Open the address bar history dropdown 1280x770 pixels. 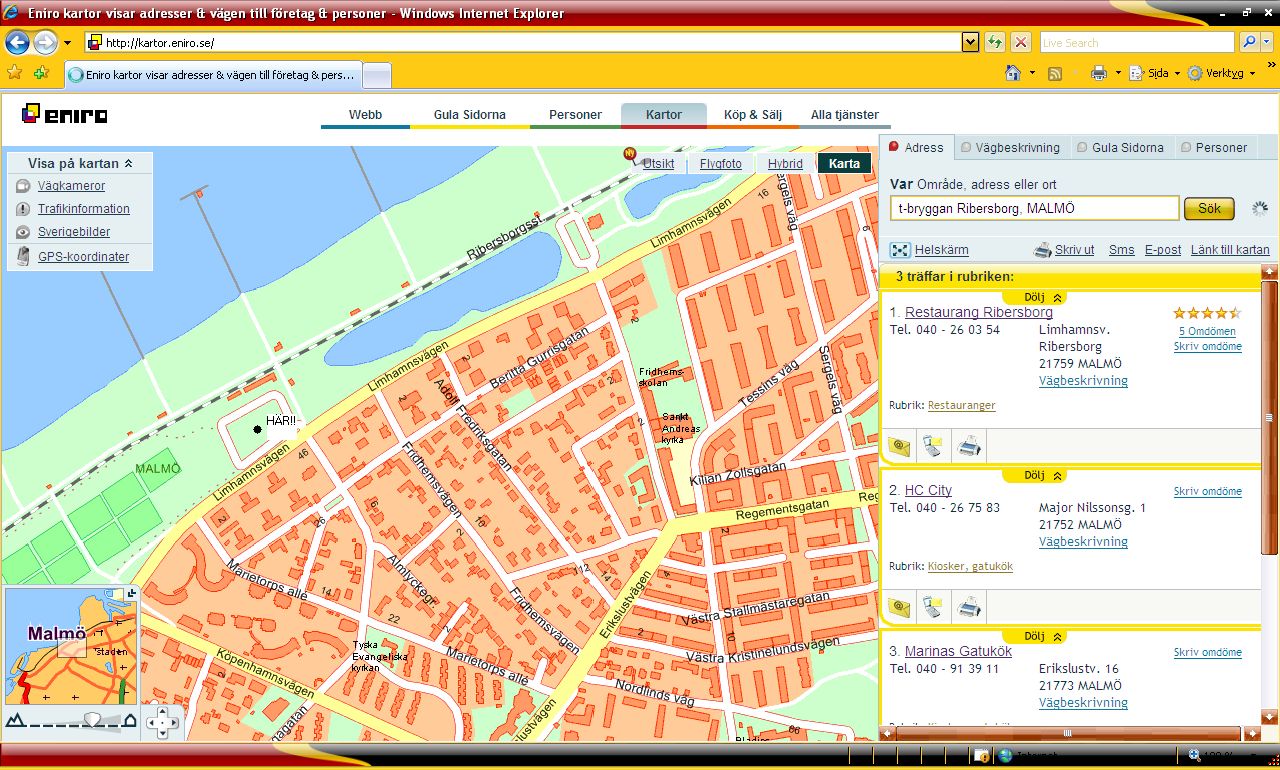(970, 42)
